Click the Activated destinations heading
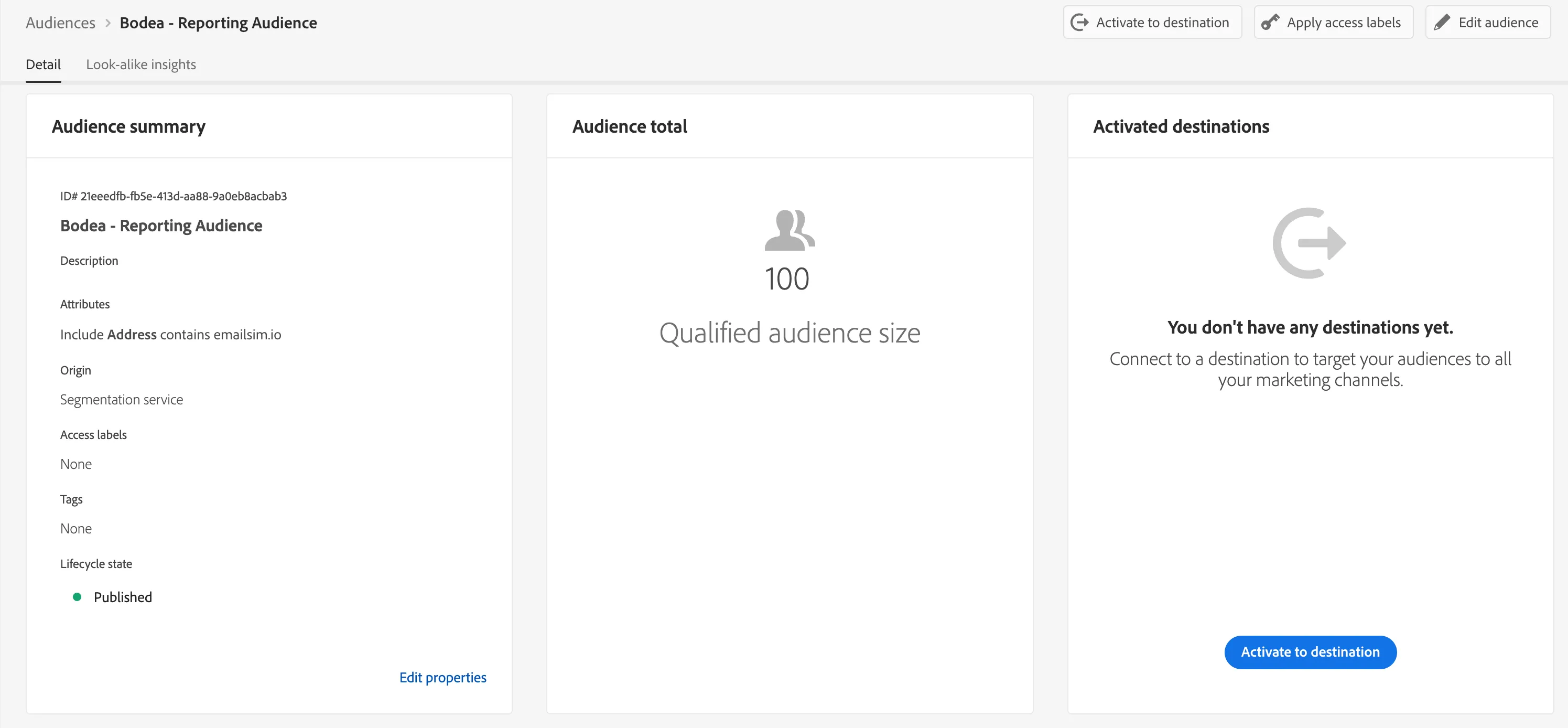 point(1181,127)
